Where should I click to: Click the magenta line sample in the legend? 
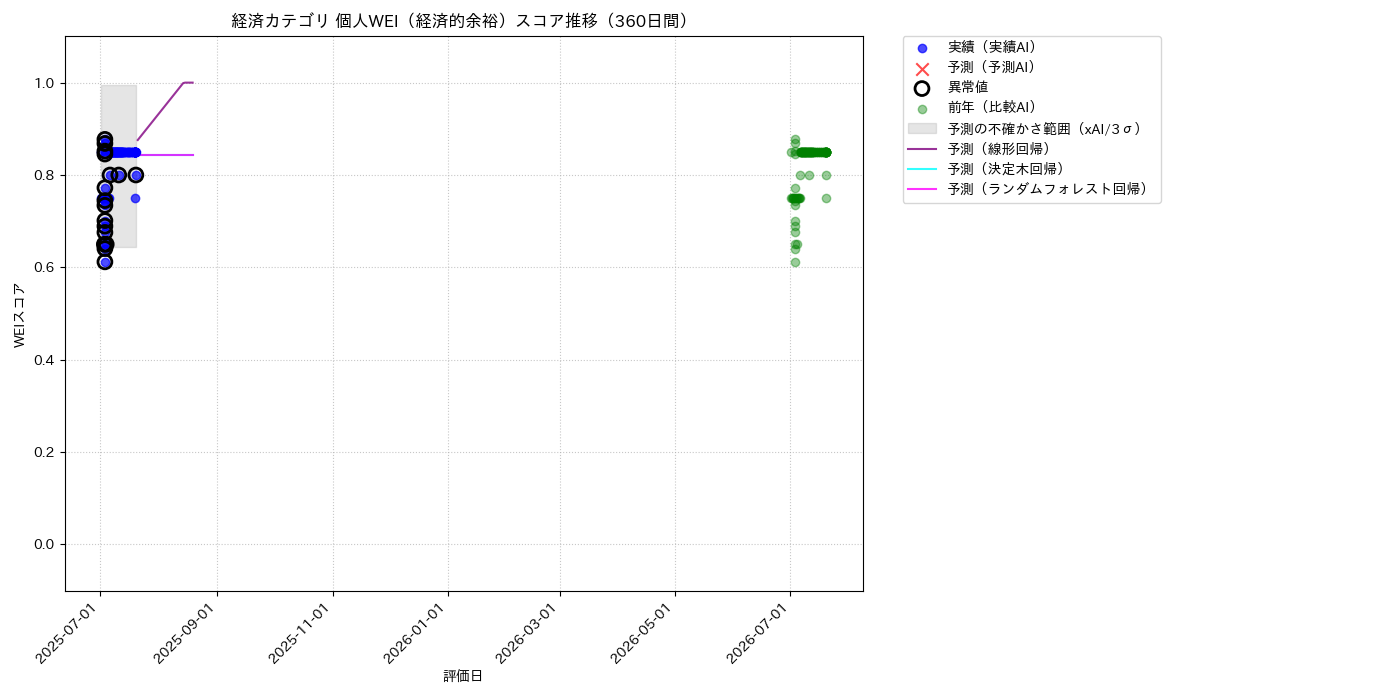tap(922, 188)
